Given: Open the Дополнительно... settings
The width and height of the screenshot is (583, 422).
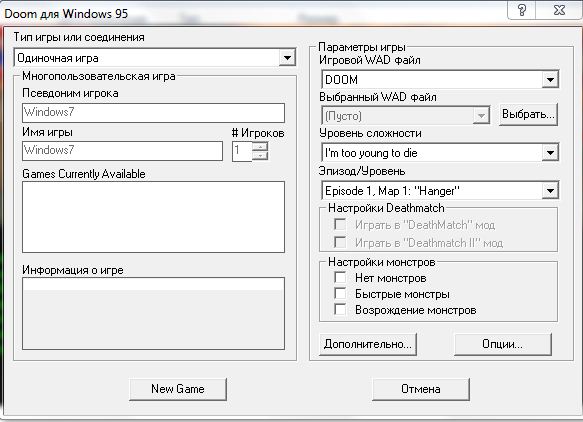Looking at the screenshot, I should (x=368, y=344).
